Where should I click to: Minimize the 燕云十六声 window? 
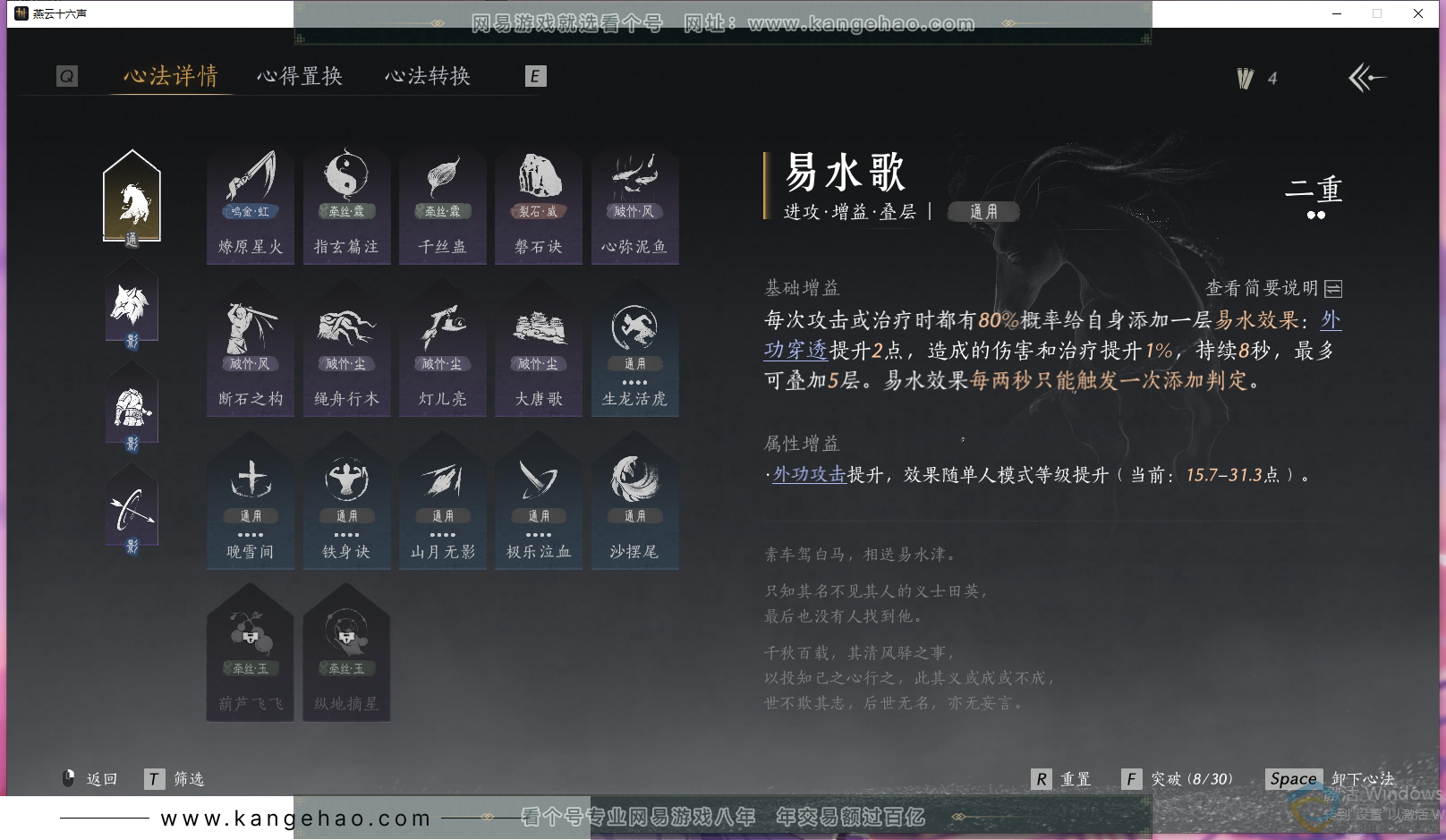[1337, 13]
